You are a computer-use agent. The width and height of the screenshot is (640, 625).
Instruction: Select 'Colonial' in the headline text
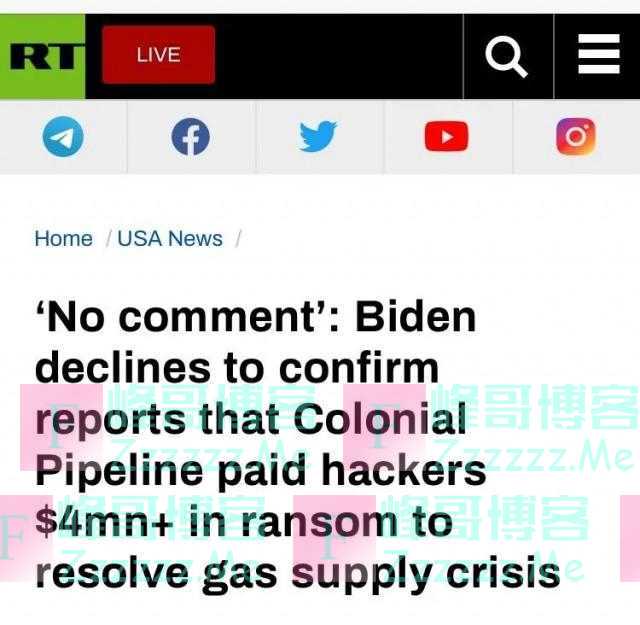tap(379, 419)
